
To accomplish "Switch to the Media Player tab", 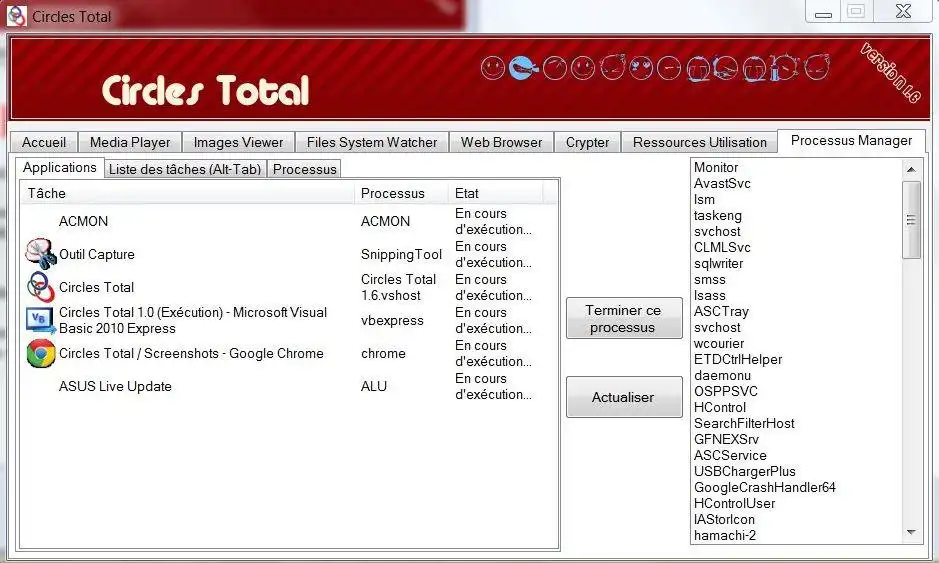I will click(x=130, y=143).
